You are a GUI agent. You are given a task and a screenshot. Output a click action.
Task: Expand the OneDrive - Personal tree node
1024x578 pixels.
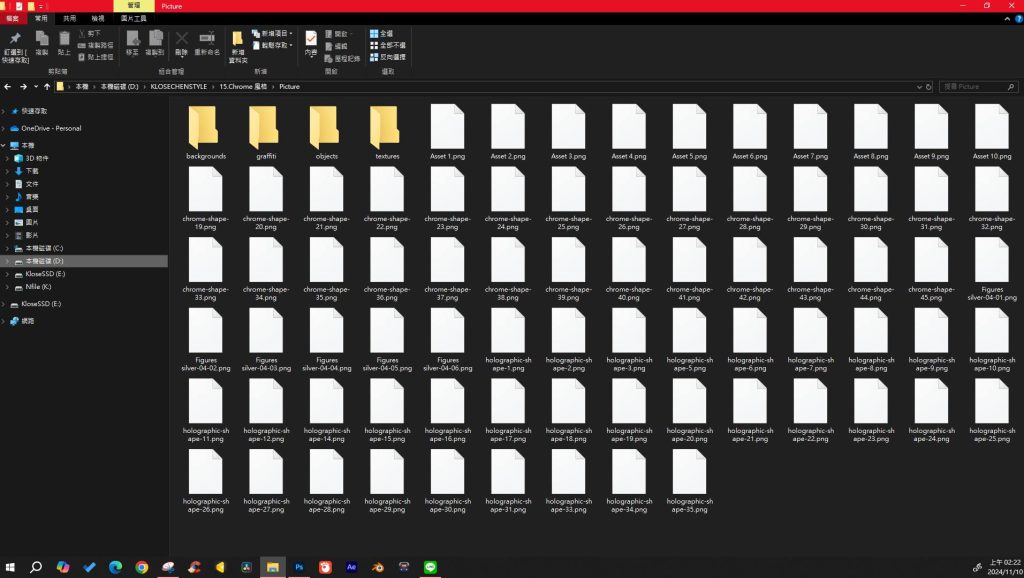4,128
